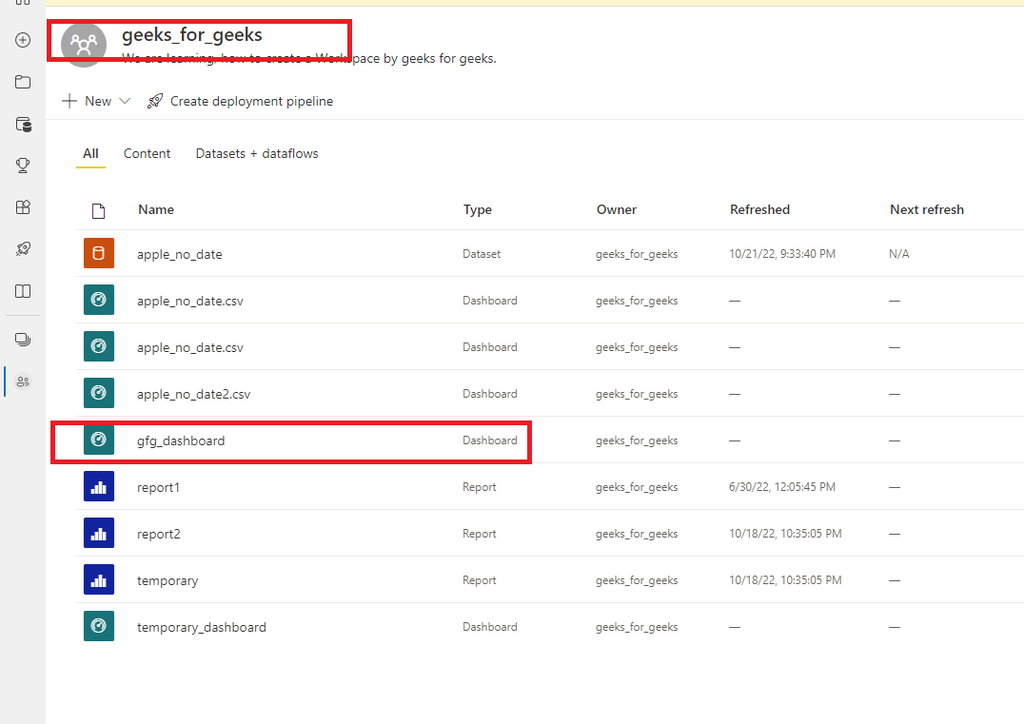Click the refreshed time 10/21/22, 9:33:40 PM
Screen dimensions: 1024x724
782,254
